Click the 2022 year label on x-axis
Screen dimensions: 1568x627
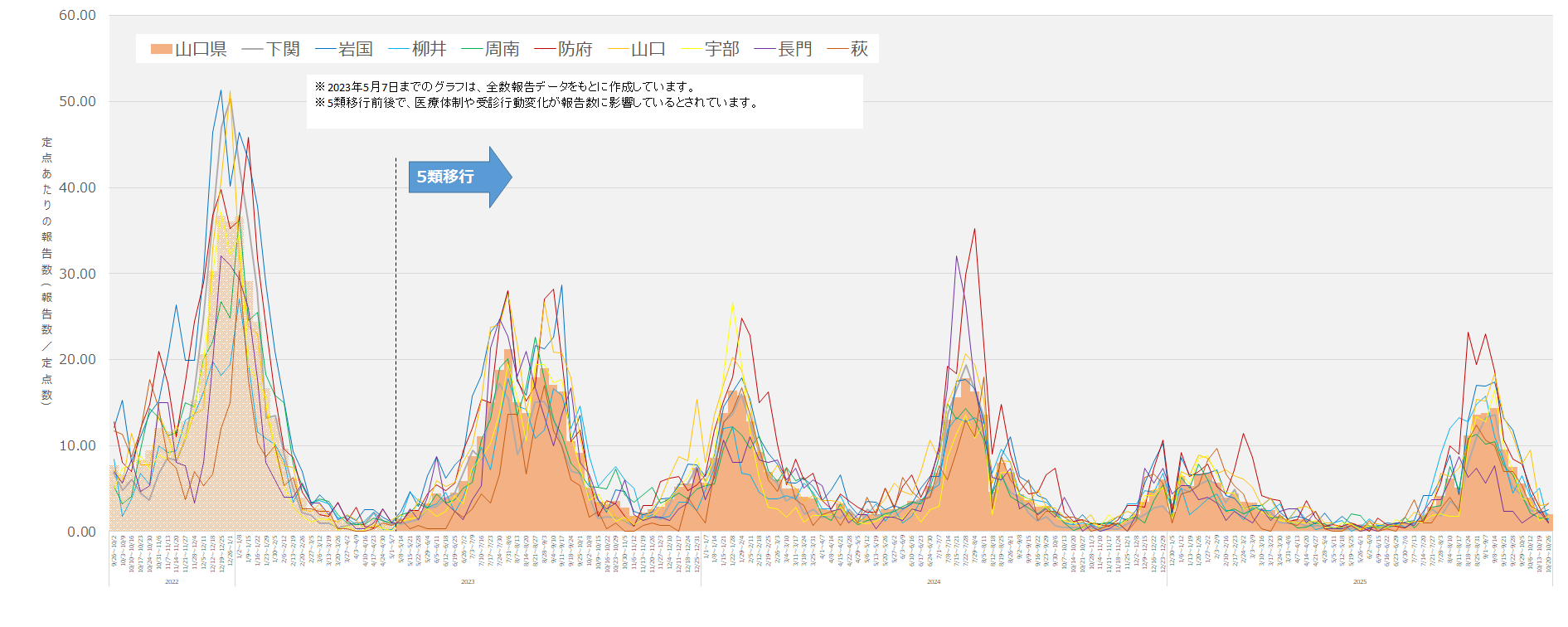pos(172,582)
